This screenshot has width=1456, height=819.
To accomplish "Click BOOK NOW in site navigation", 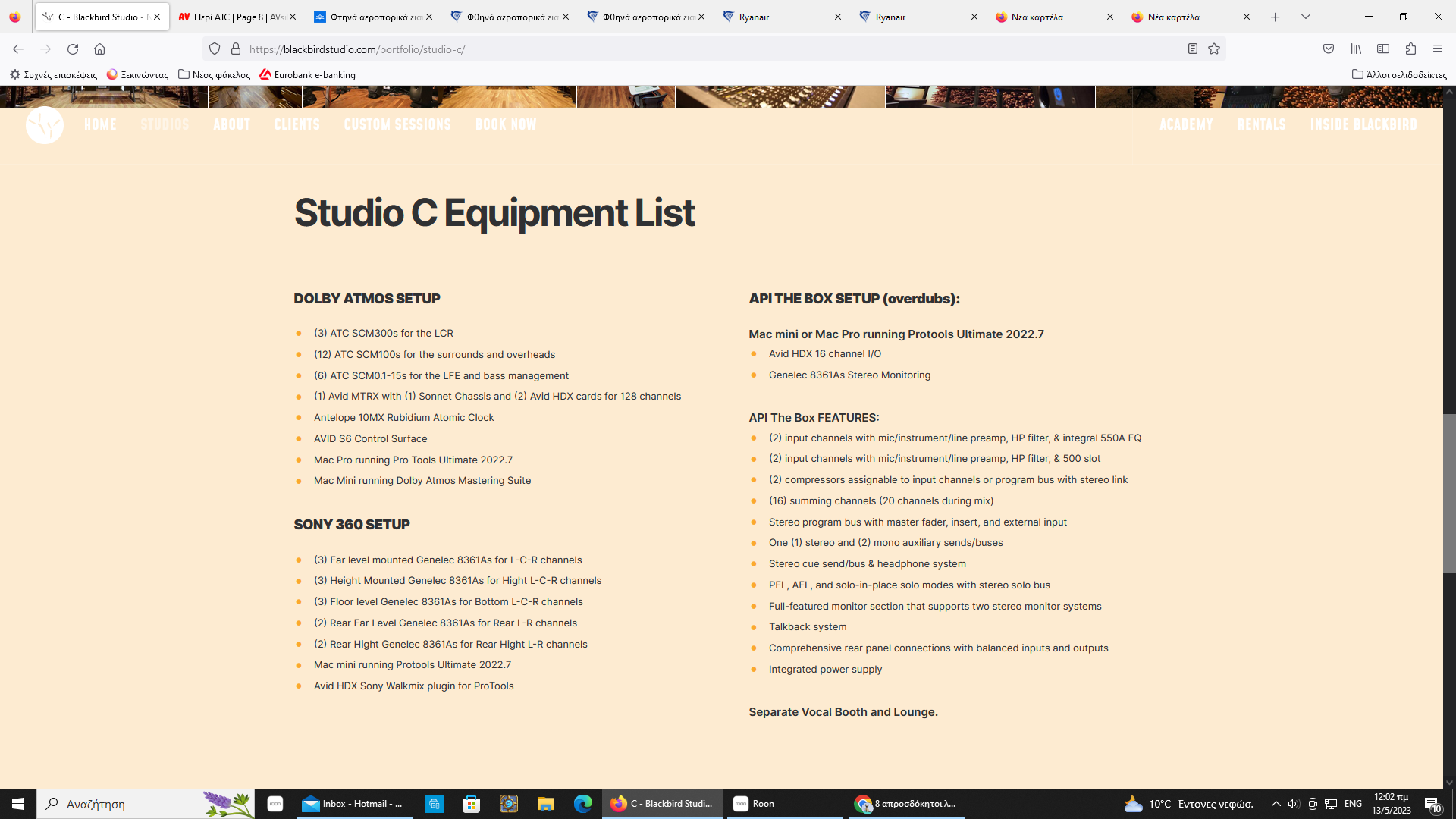I will [506, 124].
